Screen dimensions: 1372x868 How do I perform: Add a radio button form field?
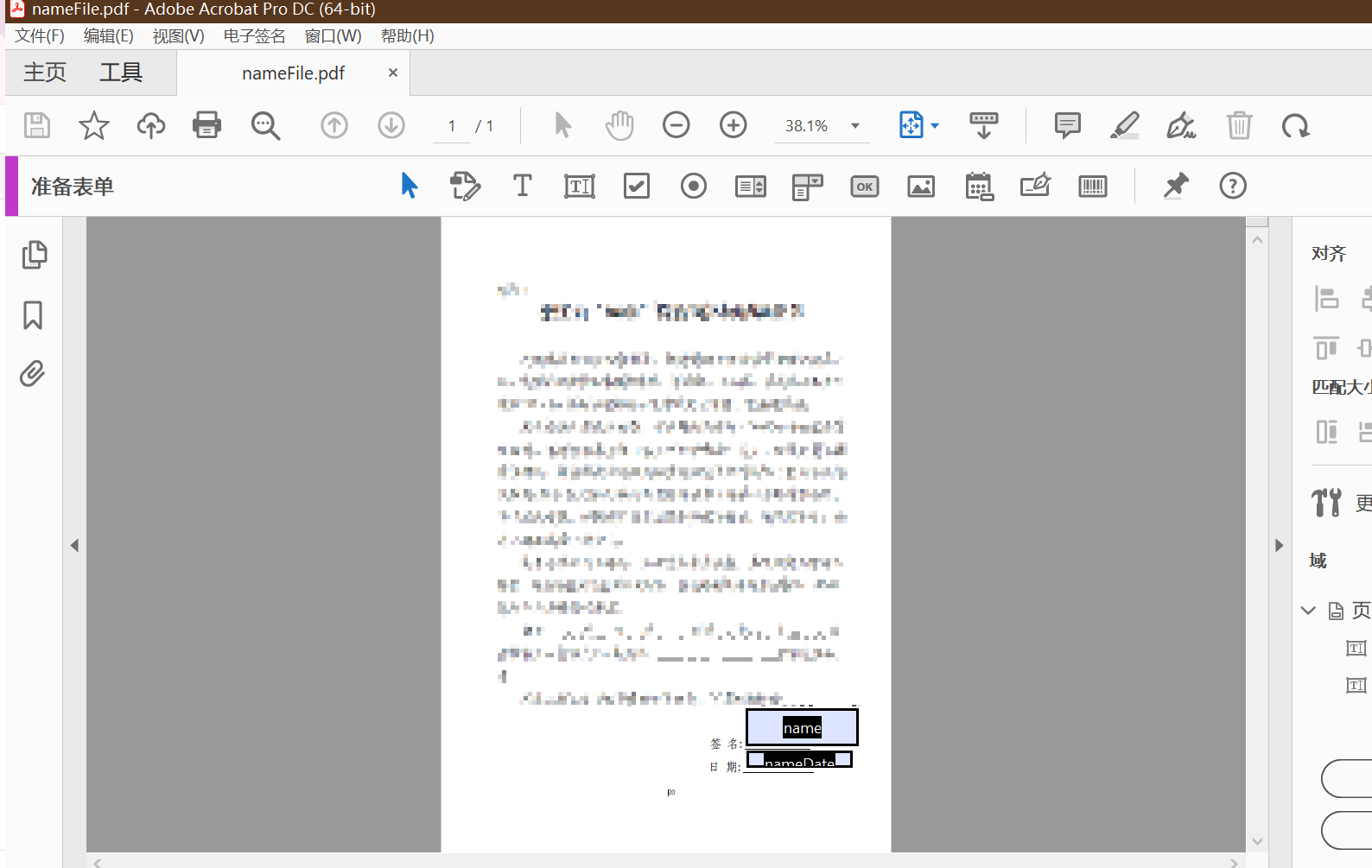(x=694, y=186)
